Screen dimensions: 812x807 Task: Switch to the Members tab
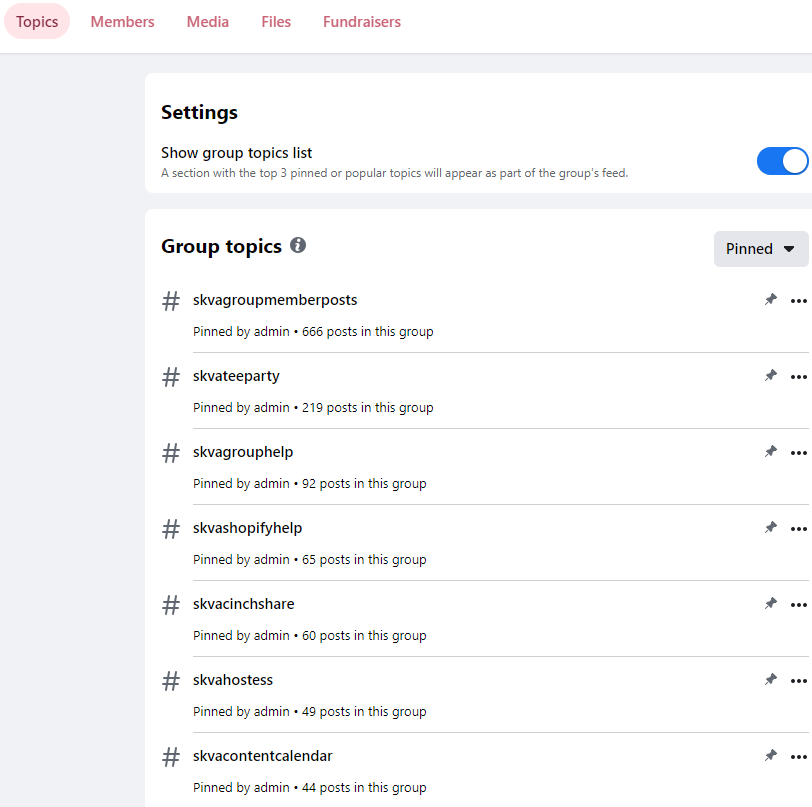(x=122, y=22)
